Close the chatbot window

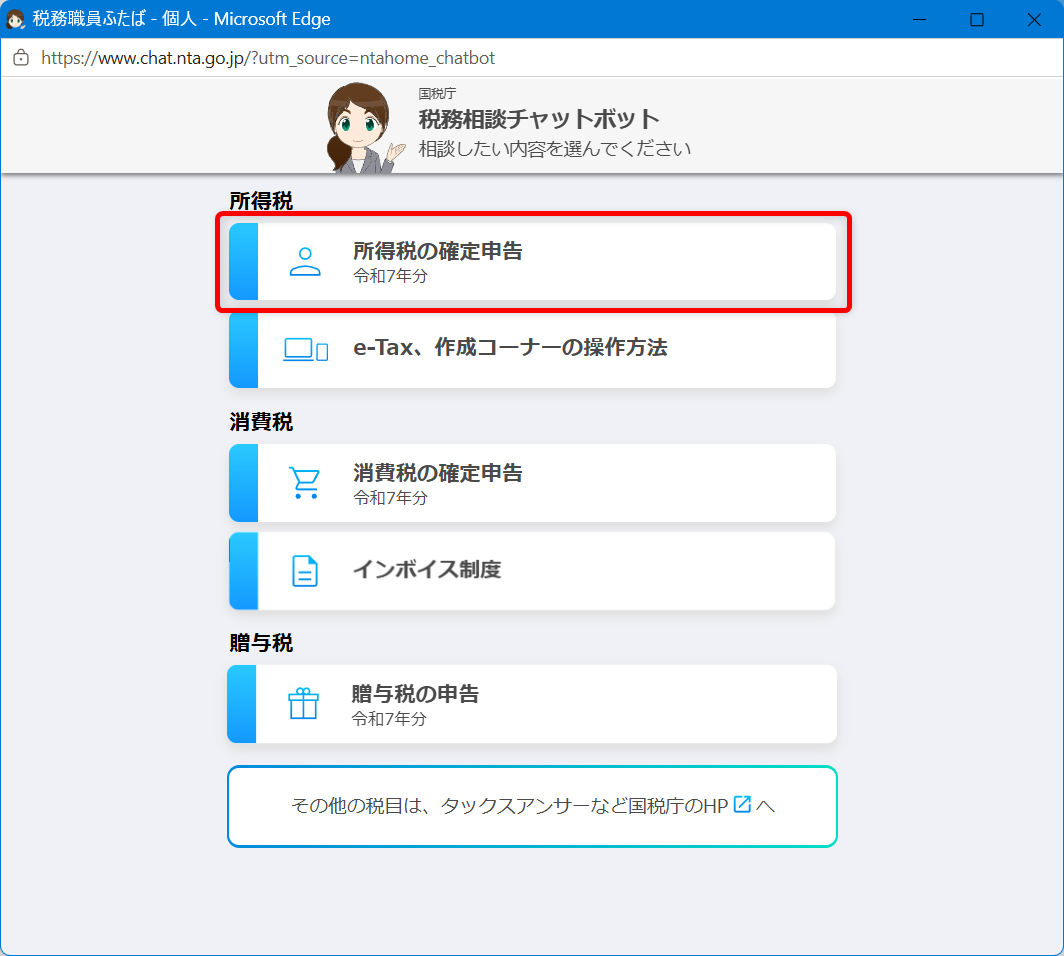1034,19
